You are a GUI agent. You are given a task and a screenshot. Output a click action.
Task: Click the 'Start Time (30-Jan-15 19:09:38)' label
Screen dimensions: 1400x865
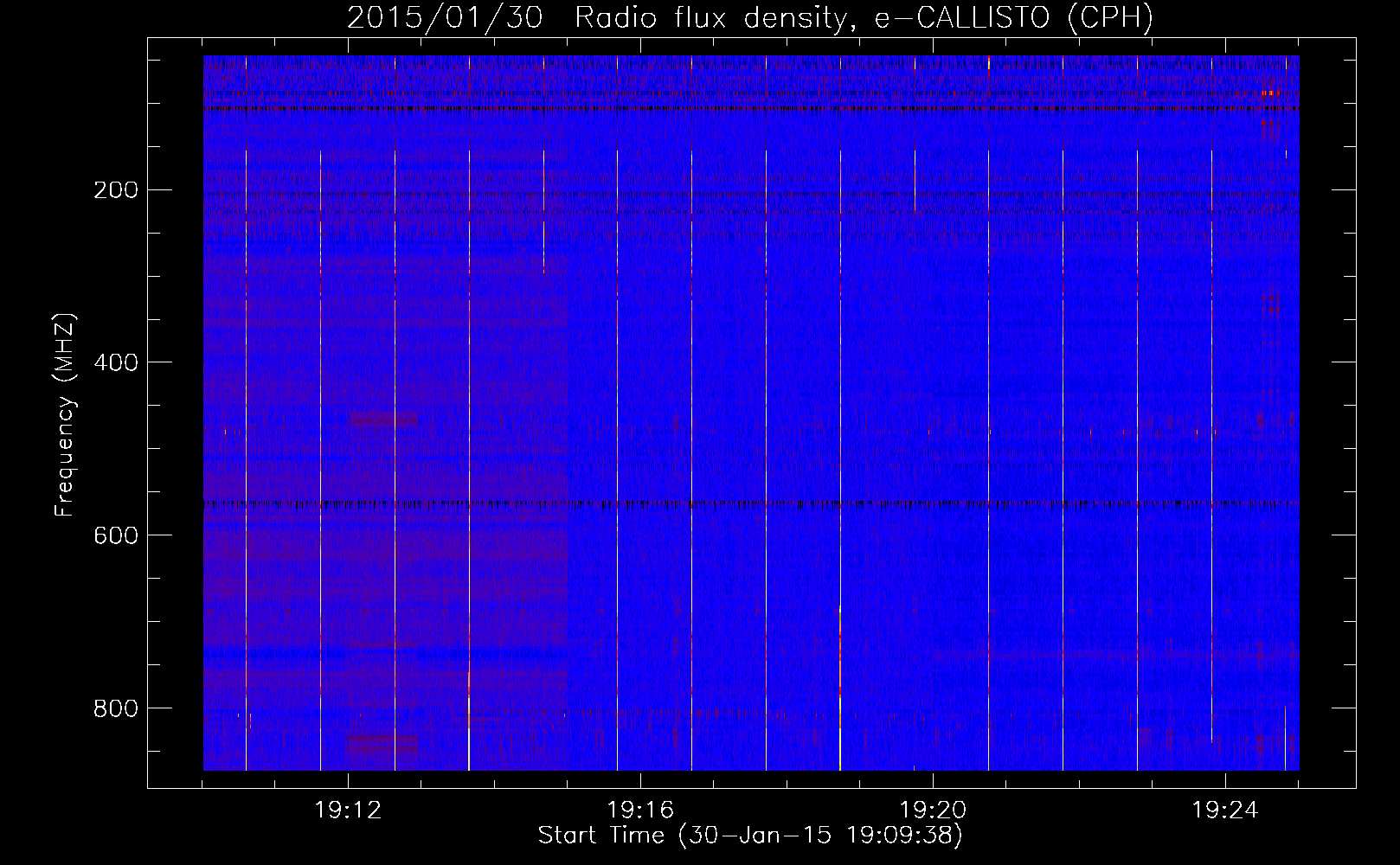pyautogui.click(x=750, y=836)
